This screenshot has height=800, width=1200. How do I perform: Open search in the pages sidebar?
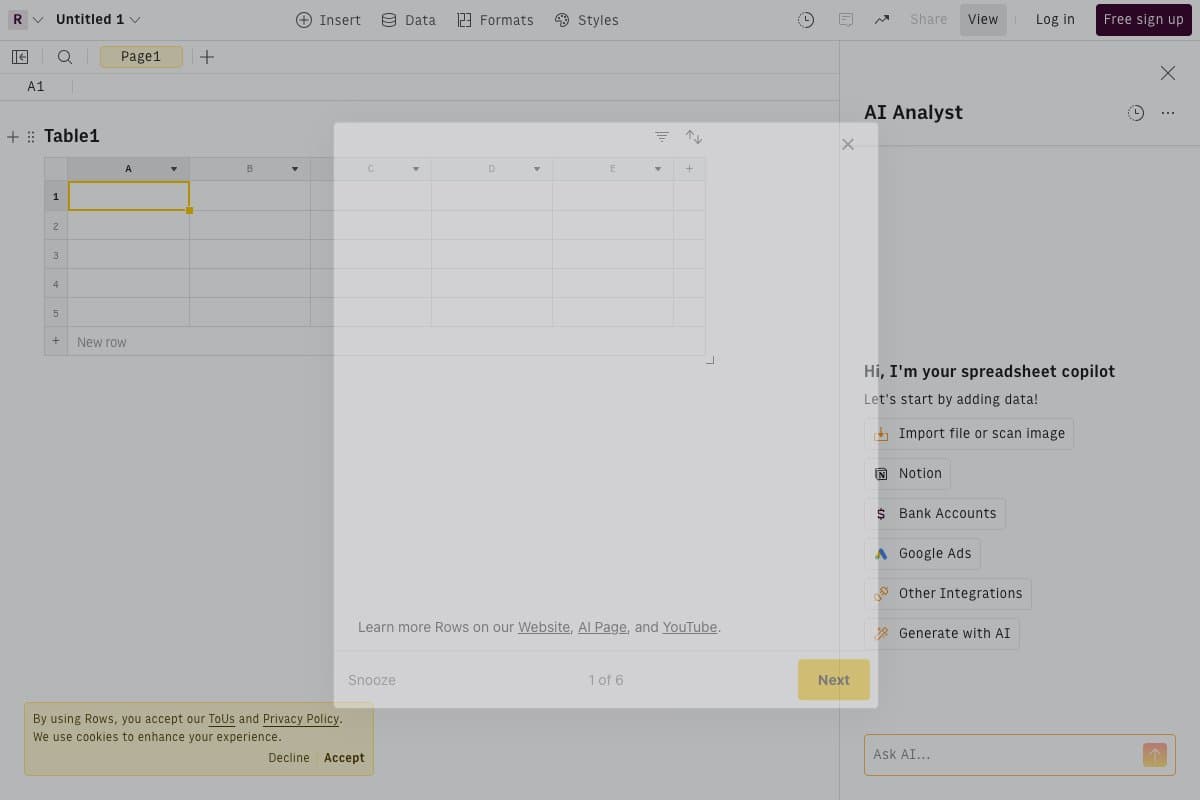click(64, 57)
